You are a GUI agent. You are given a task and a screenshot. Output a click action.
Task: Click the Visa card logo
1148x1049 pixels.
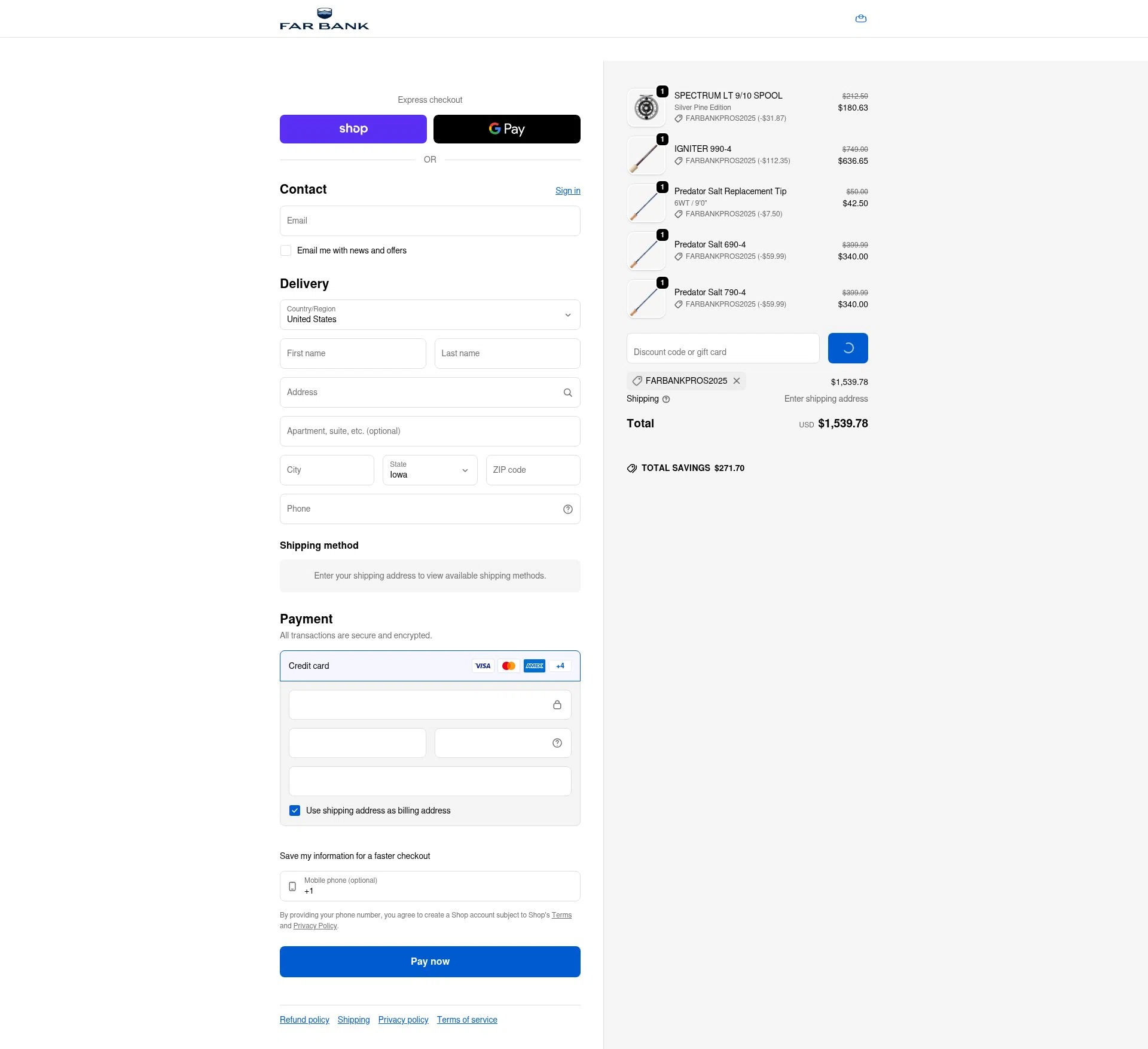(x=483, y=666)
